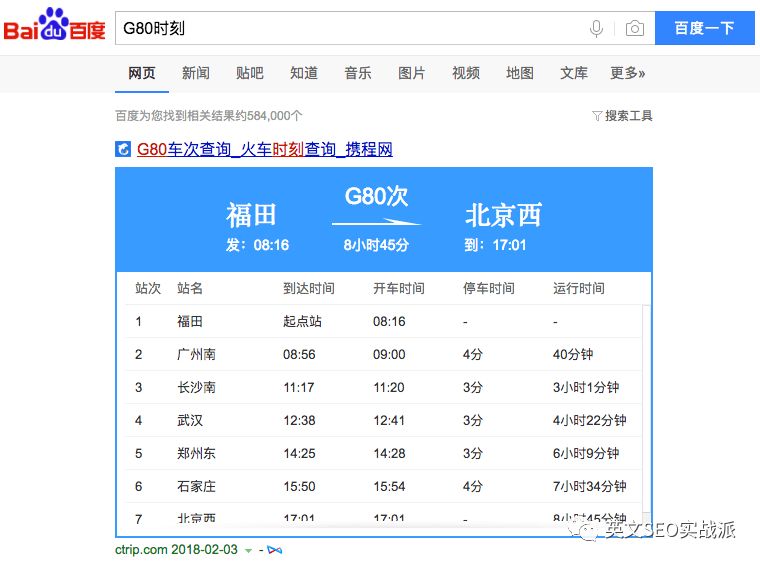
Task: Click 起点站 in the 福田 row
Action: pyautogui.click(x=302, y=321)
